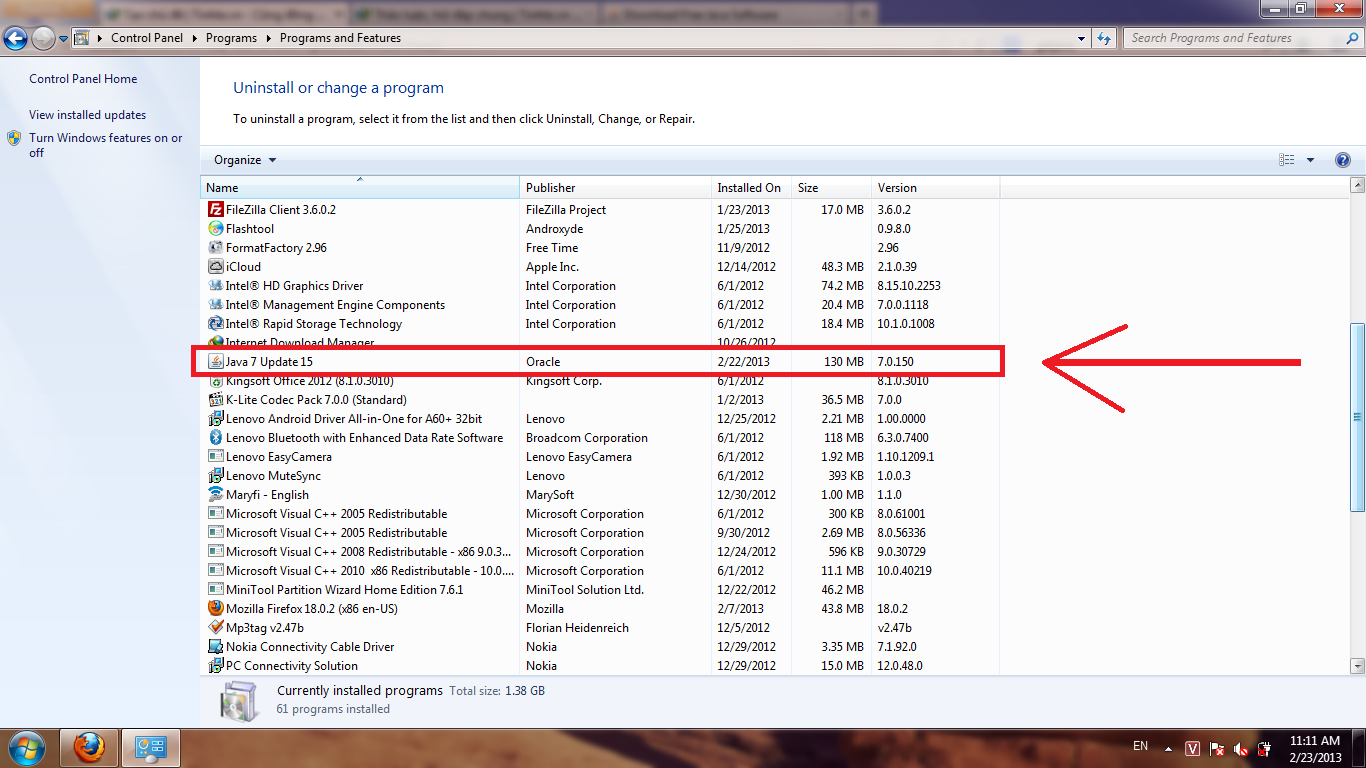Image resolution: width=1366 pixels, height=768 pixels.
Task: Click the FormatFactory 2.96 icon
Action: 215,248
